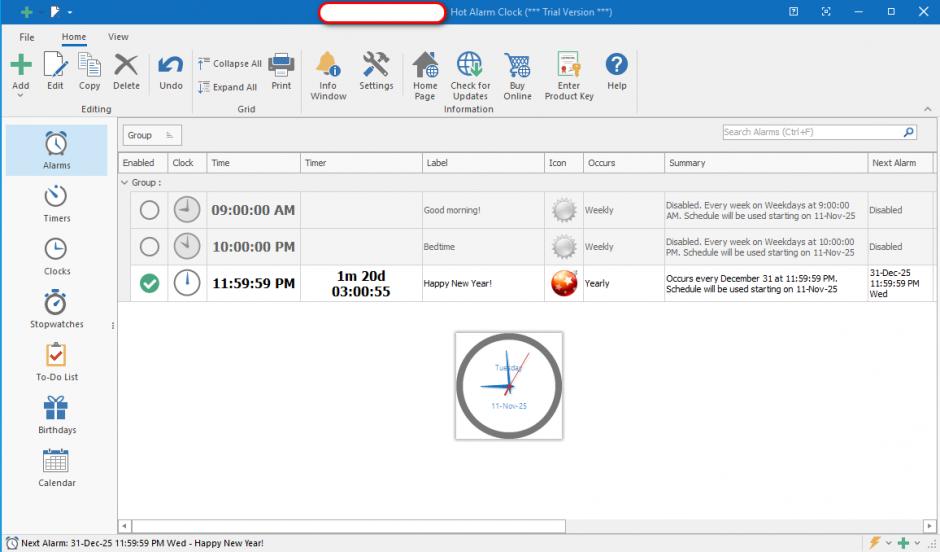Click the Occurs column header

coord(623,163)
